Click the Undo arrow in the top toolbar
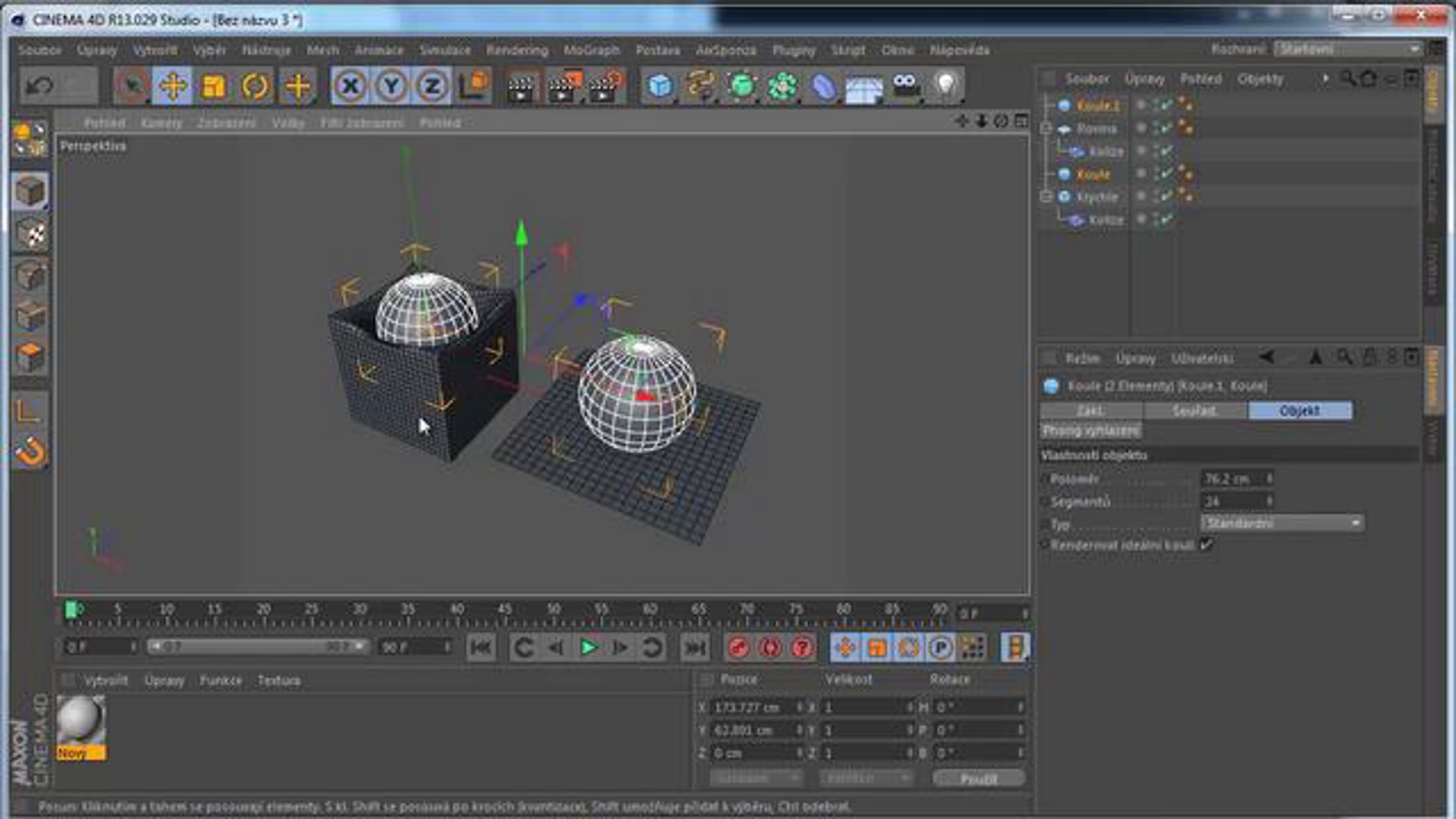The width and height of the screenshot is (1456, 819). [x=39, y=86]
